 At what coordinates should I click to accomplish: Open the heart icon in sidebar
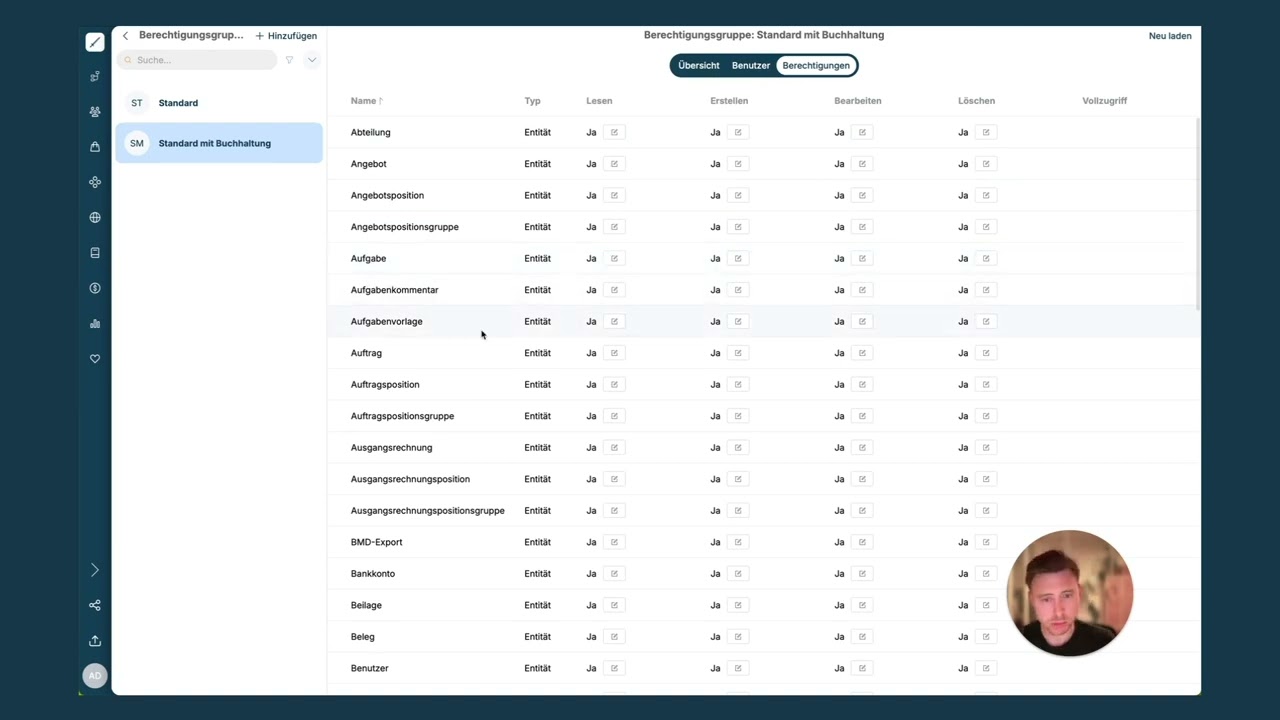click(95, 359)
